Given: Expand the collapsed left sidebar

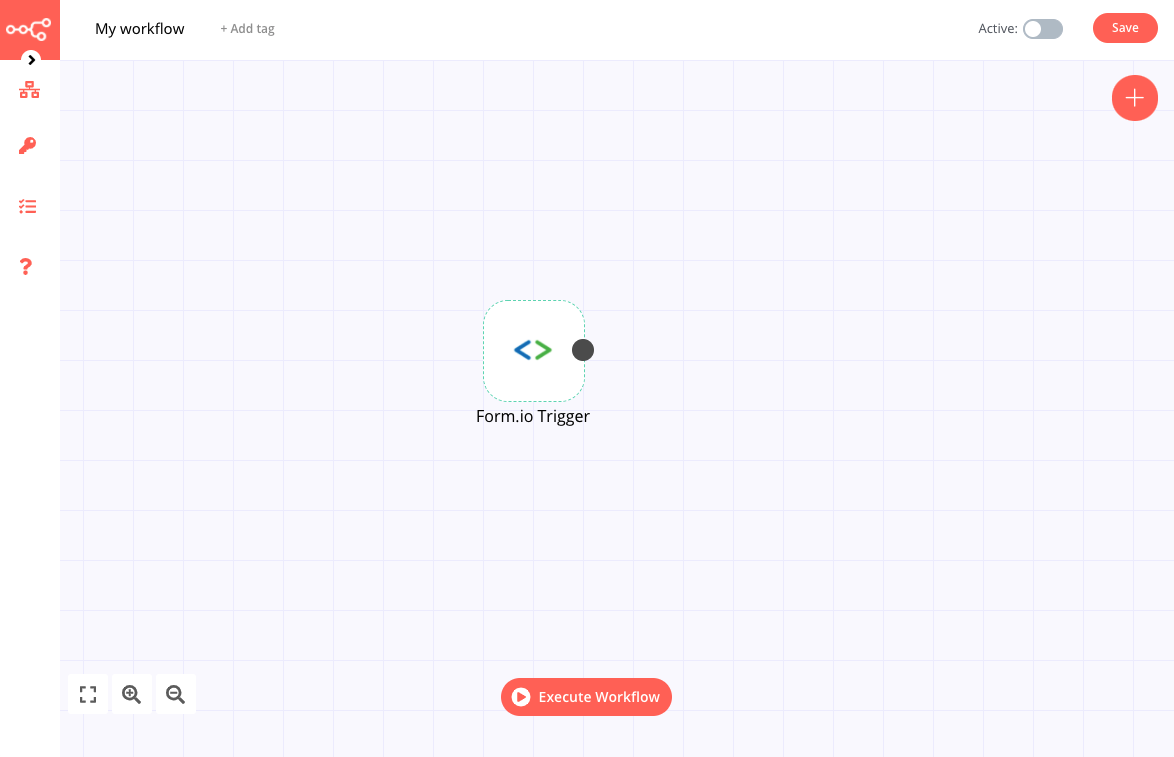Looking at the screenshot, I should [x=31, y=60].
